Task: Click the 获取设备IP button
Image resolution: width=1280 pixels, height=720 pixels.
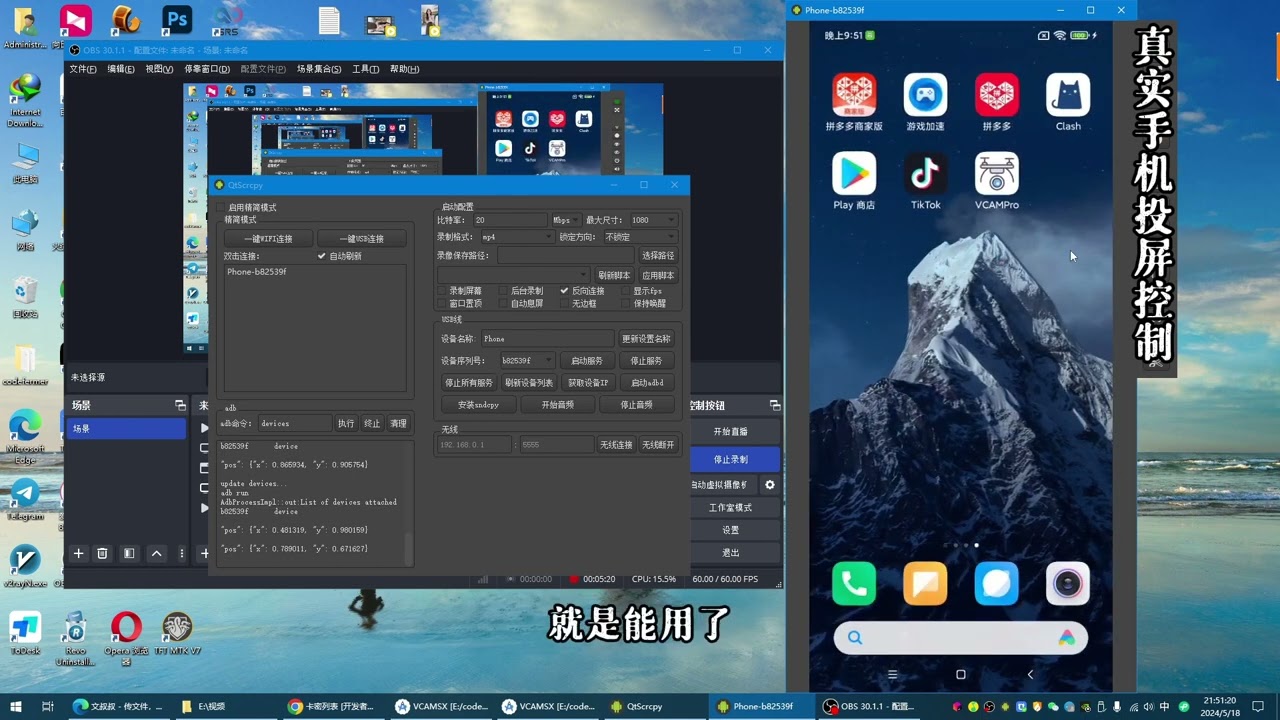Action: 588,382
